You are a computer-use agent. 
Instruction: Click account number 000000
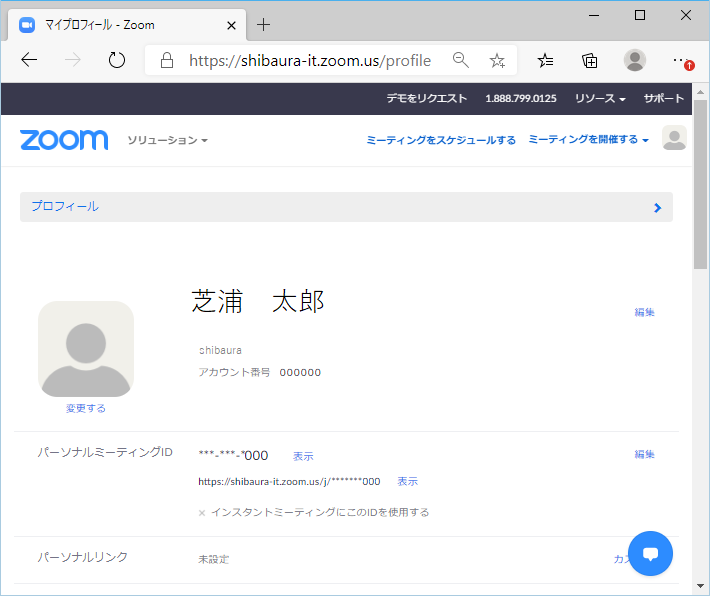300,373
